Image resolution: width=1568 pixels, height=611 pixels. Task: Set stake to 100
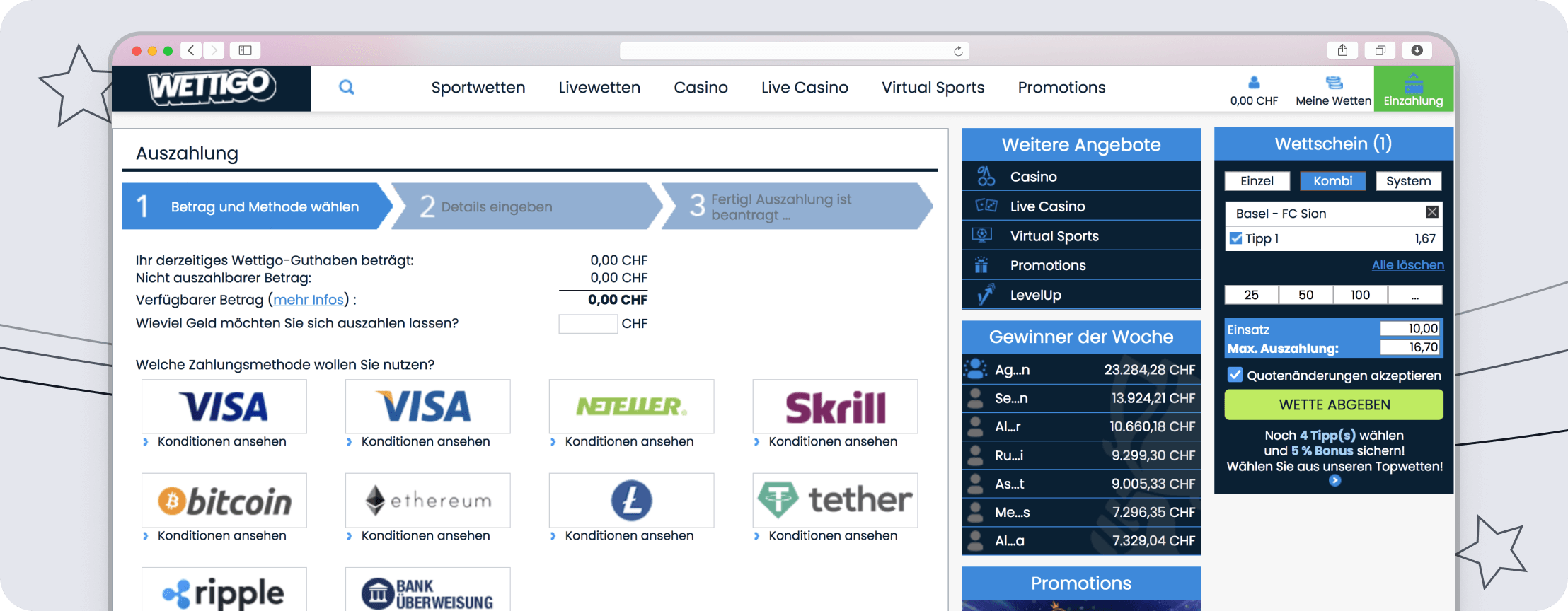point(1360,295)
